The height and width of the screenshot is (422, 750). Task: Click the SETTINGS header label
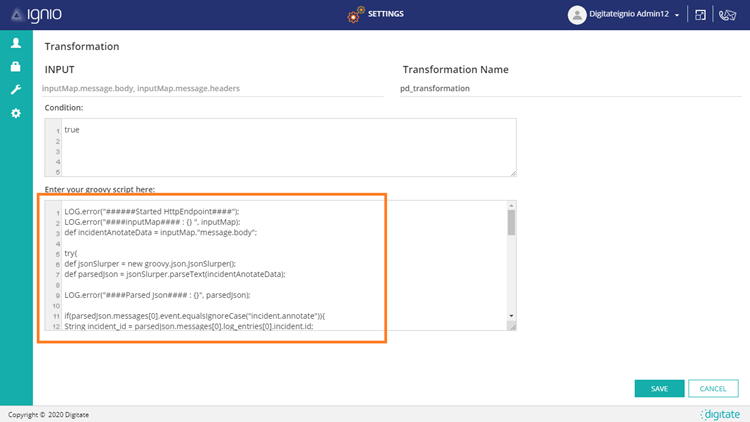(386, 15)
